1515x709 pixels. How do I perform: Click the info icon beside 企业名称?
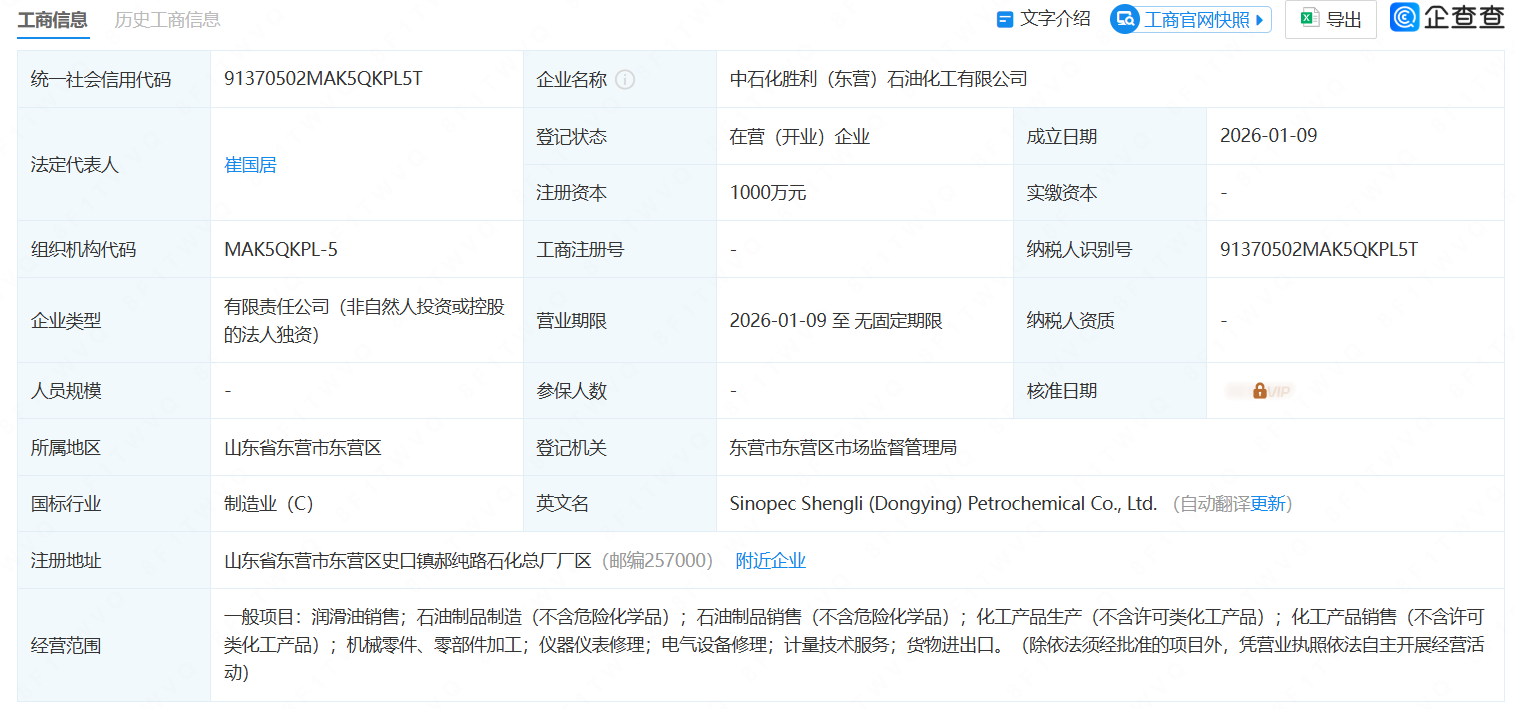[x=625, y=80]
